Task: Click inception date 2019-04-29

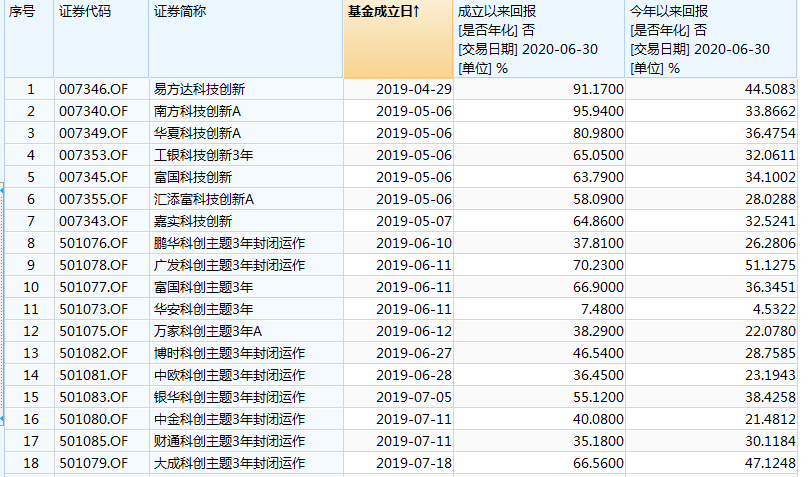Action: point(414,89)
